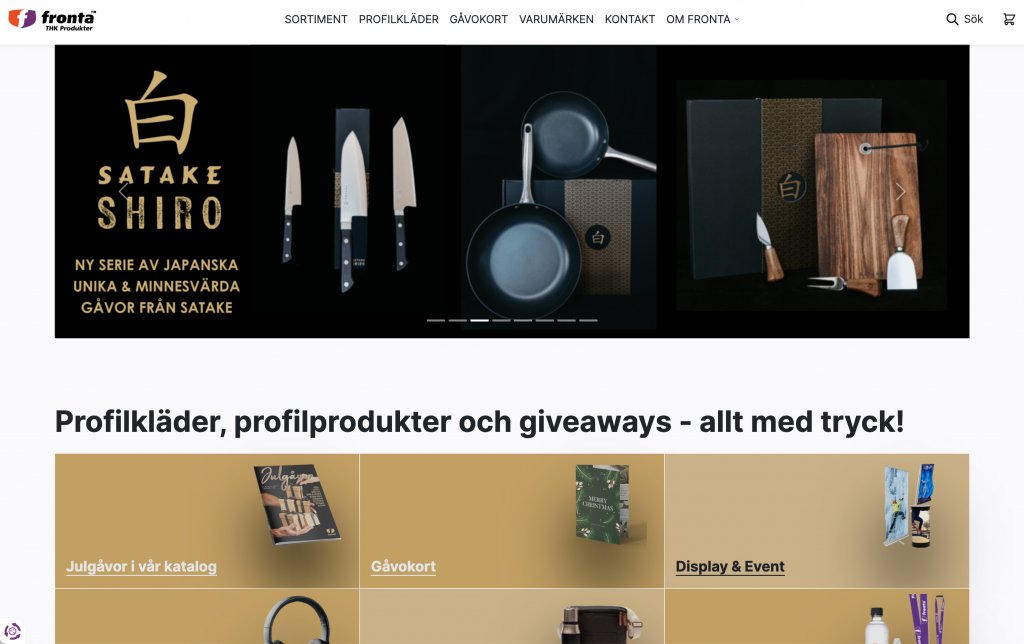Click the Fronta logo in header
The width and height of the screenshot is (1024, 644).
pos(52,20)
